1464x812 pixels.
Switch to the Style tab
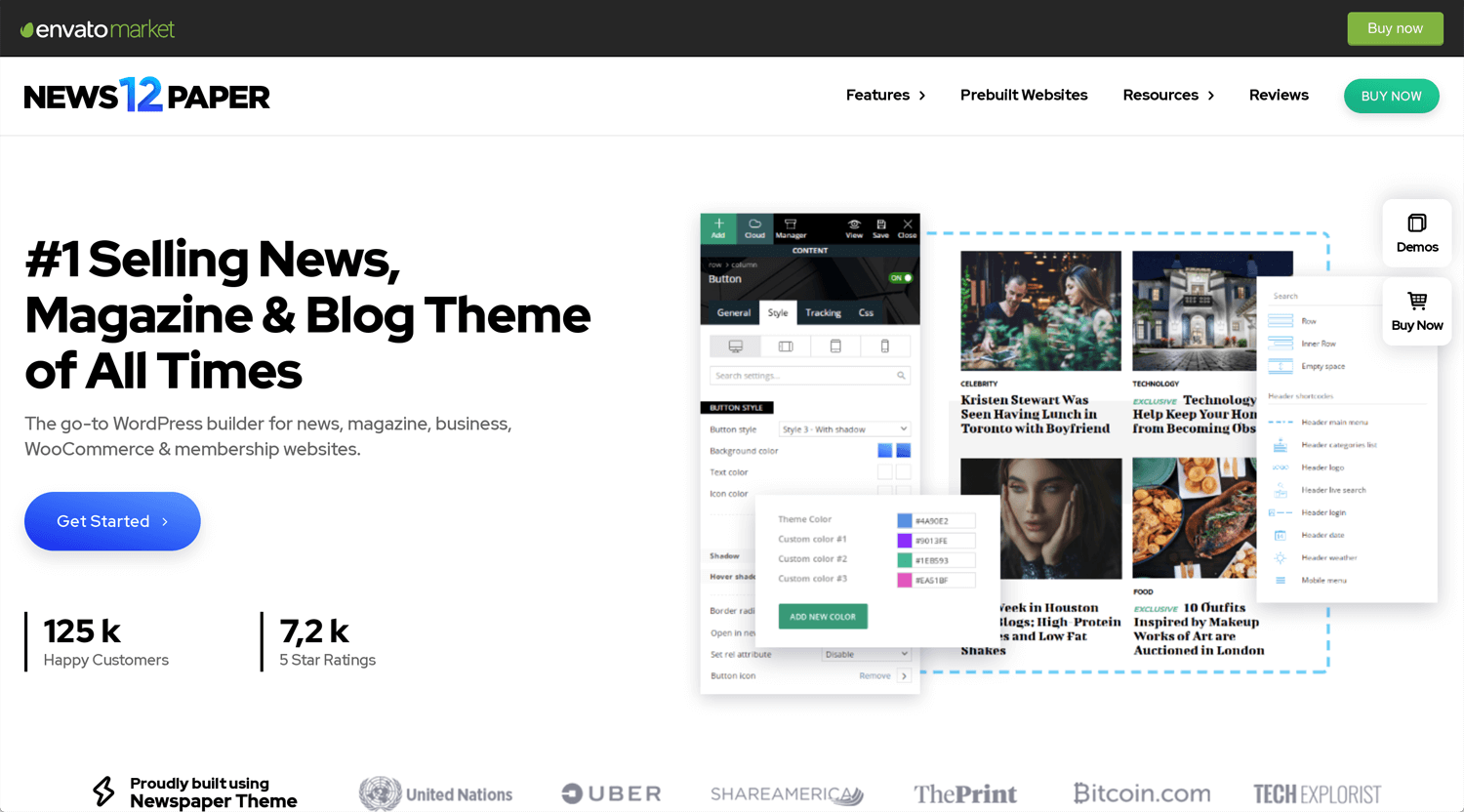pos(778,312)
